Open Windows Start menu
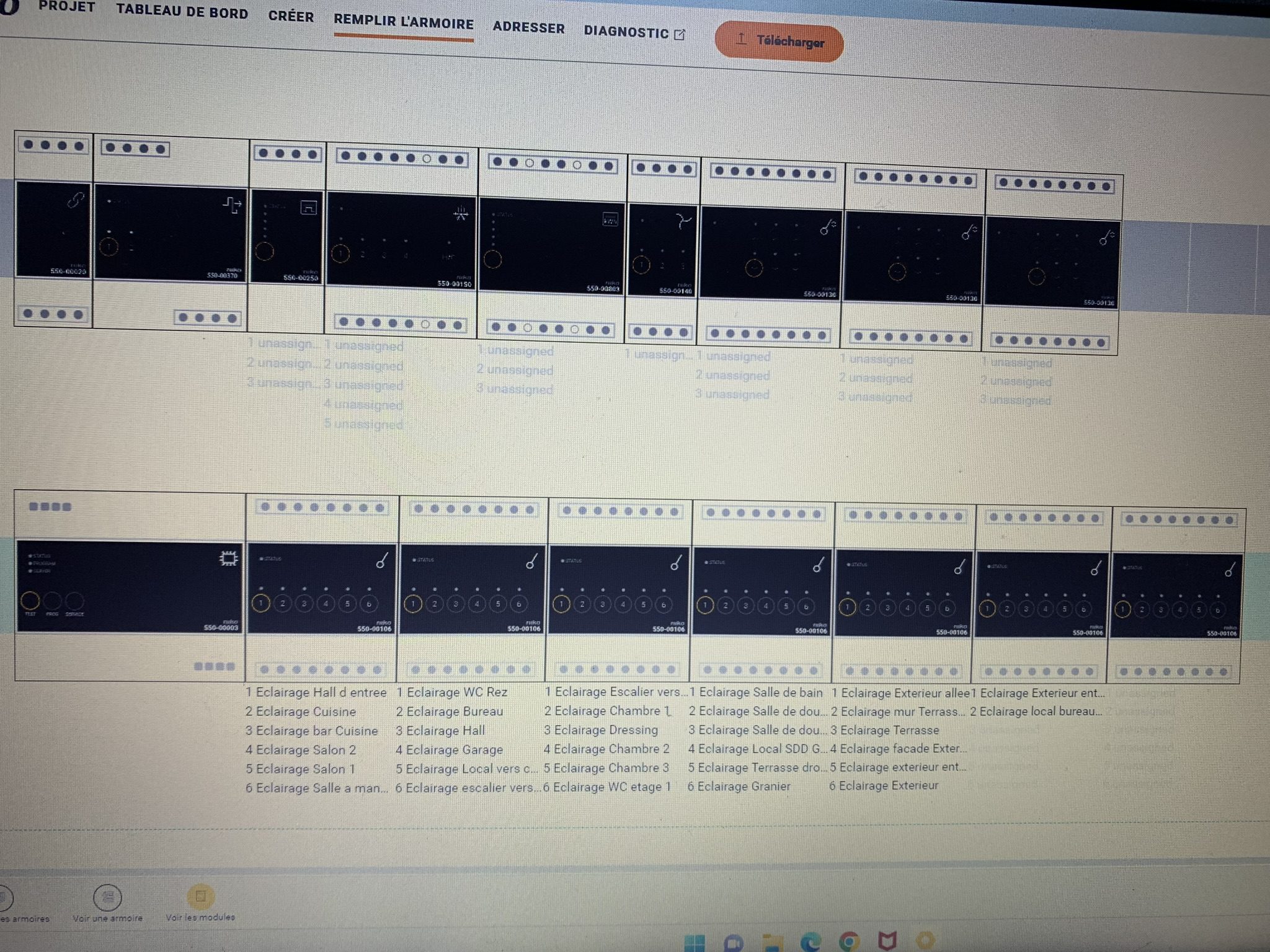 tap(694, 943)
